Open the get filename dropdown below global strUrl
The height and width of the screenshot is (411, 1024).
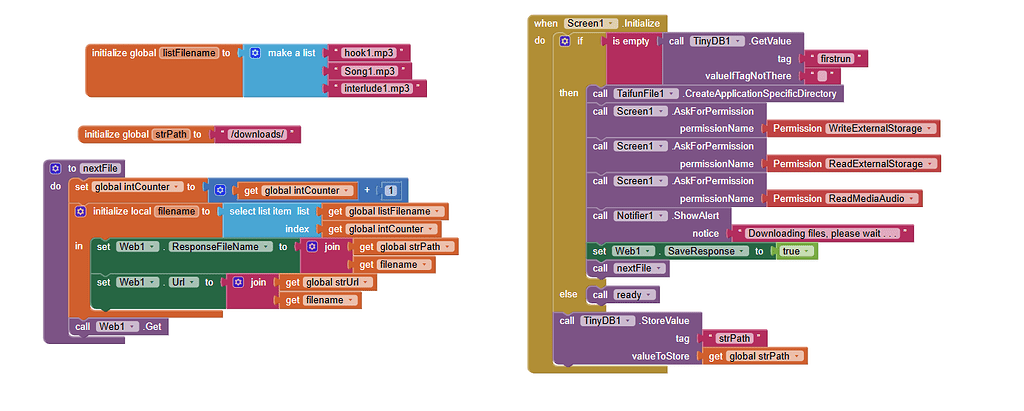click(x=351, y=300)
